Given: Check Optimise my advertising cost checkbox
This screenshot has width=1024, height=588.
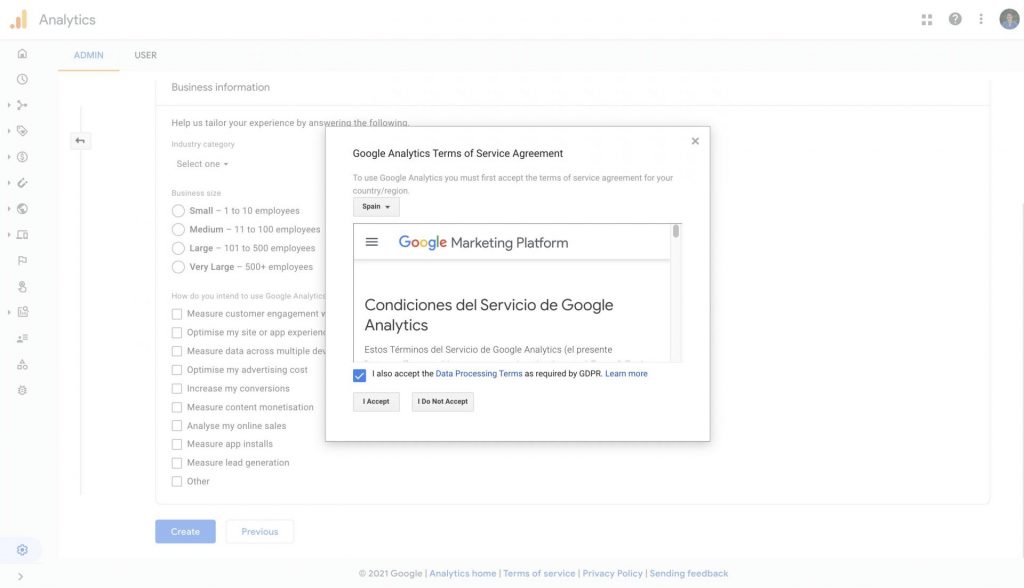Looking at the screenshot, I should click(x=177, y=370).
